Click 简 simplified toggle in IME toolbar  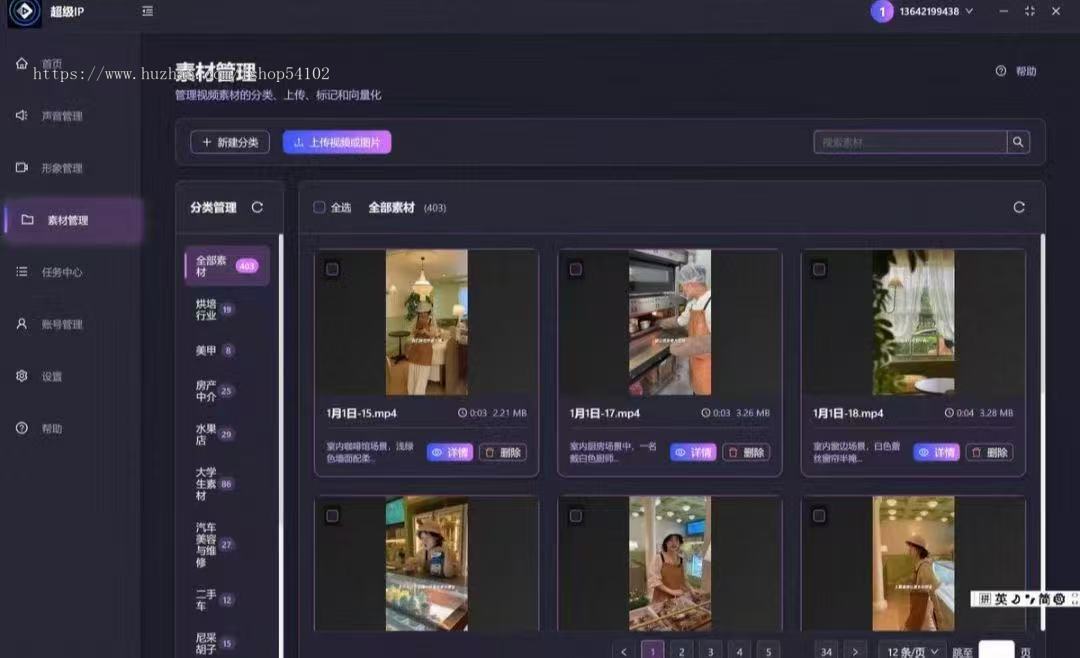click(x=1044, y=599)
